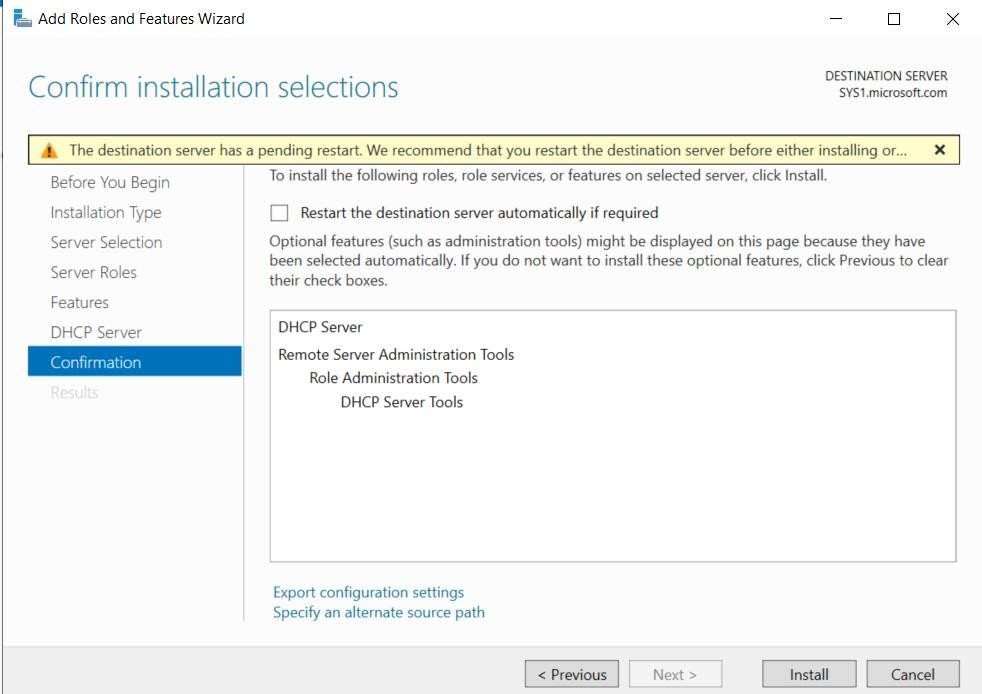This screenshot has height=694, width=982.
Task: Click the wizard icon in title bar
Action: click(x=23, y=19)
